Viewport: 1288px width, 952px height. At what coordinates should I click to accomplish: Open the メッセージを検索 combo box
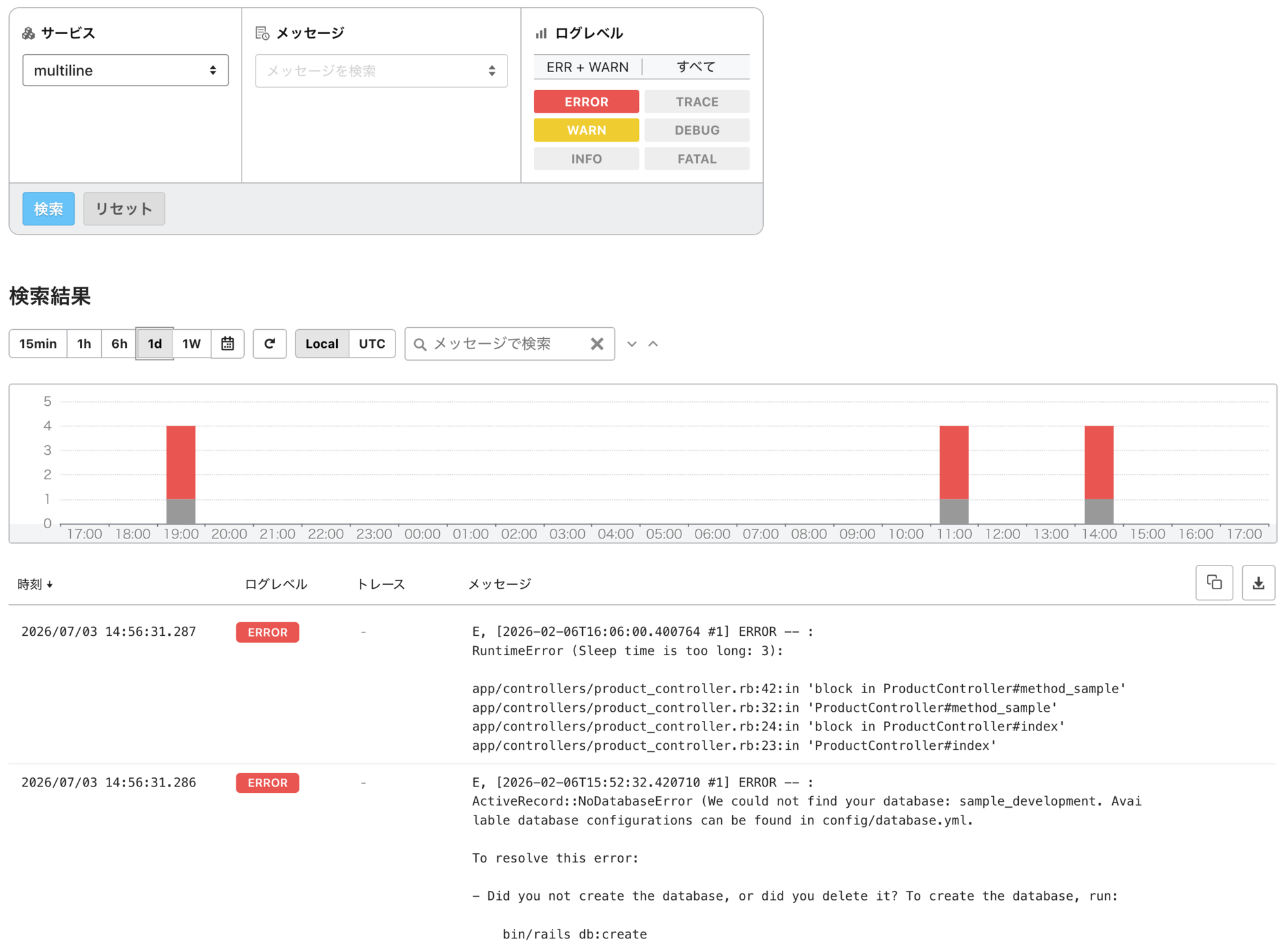(381, 71)
